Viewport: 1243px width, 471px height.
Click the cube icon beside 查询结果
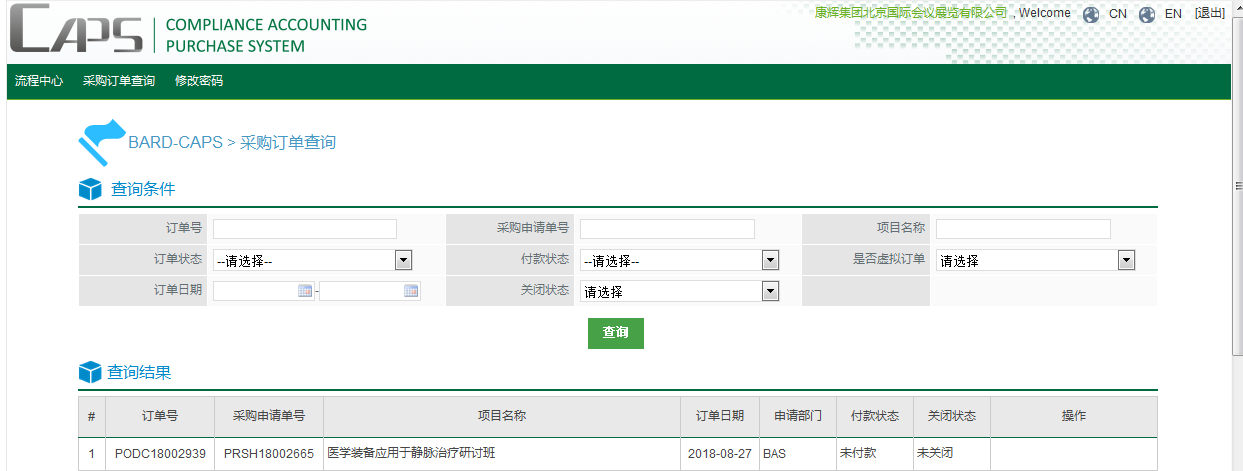click(90, 373)
